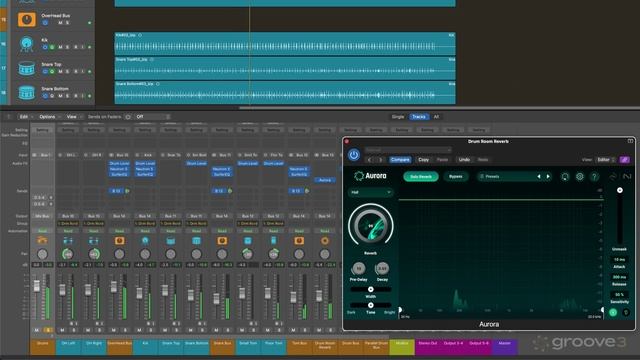Toggle the Aurora plugin power button
640x360 pixels.
[354, 155]
